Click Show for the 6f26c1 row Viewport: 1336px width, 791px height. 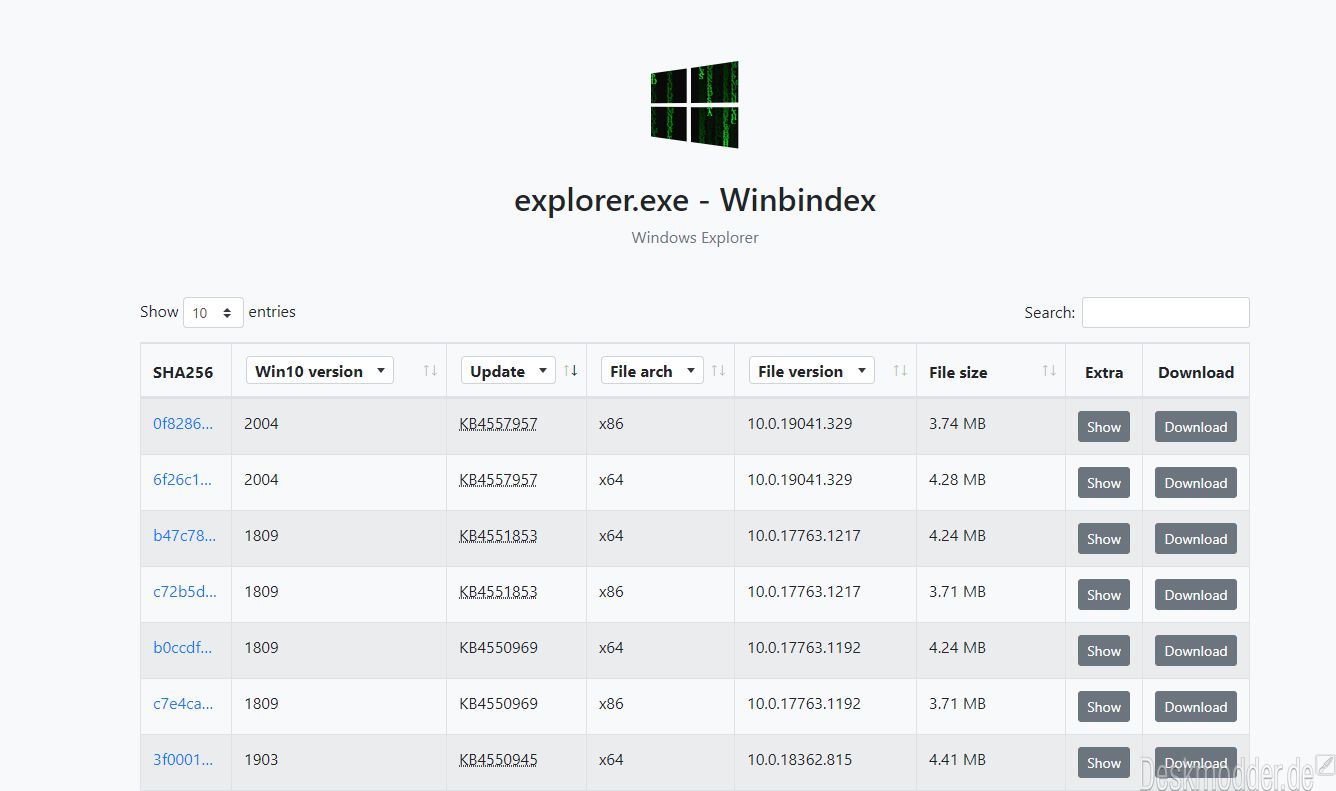click(x=1104, y=482)
